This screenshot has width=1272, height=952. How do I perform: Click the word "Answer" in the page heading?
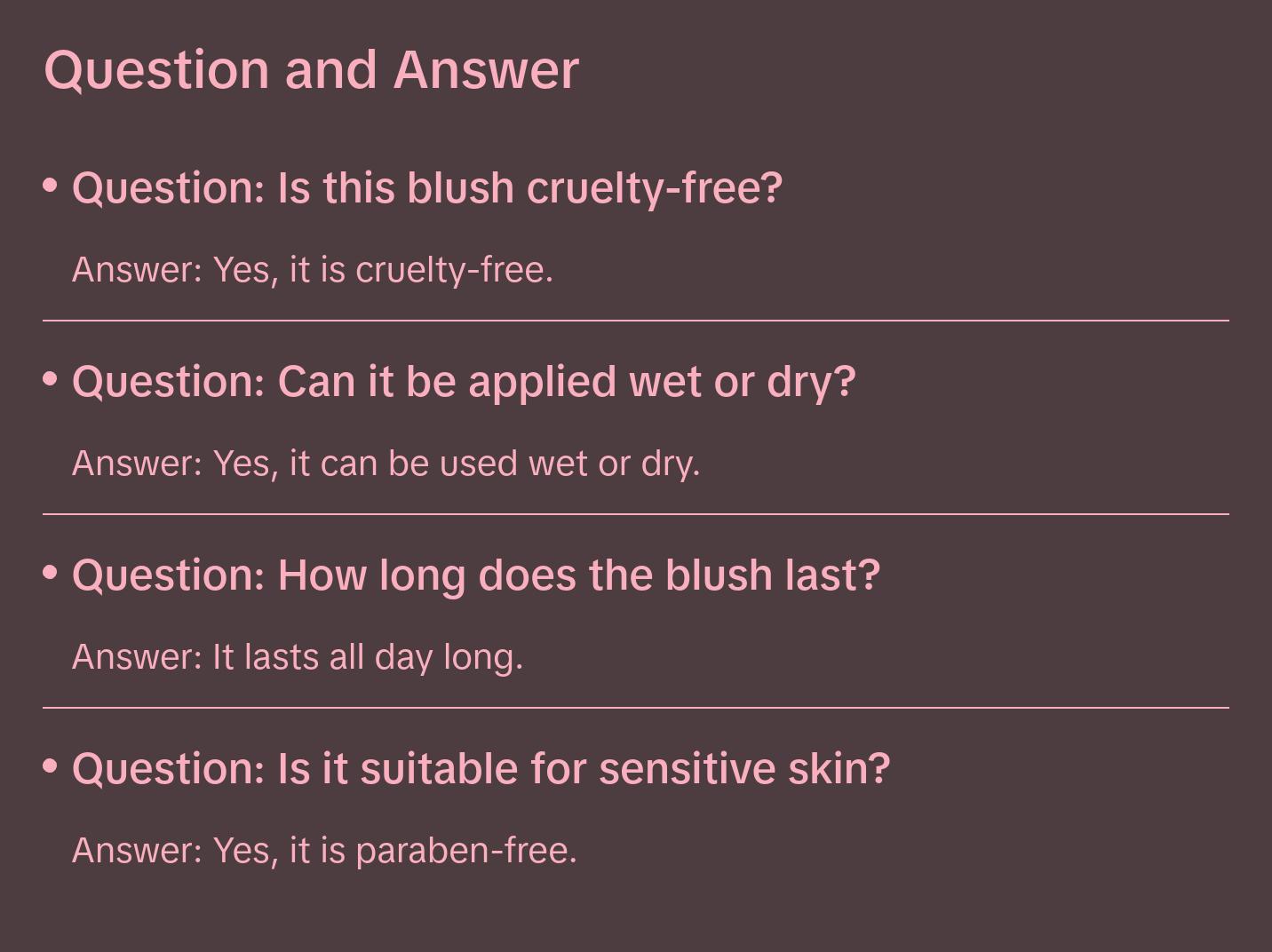pos(486,69)
